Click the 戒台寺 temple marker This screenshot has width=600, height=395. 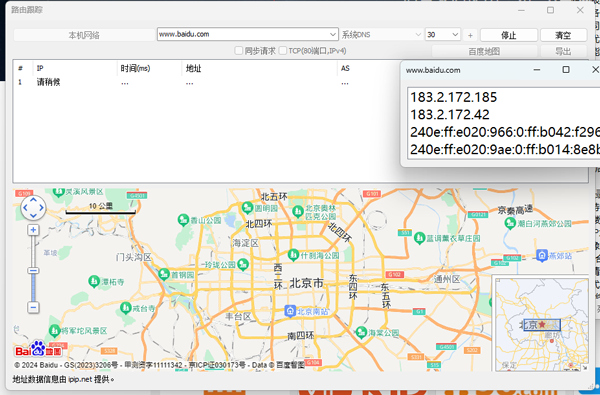point(126,308)
